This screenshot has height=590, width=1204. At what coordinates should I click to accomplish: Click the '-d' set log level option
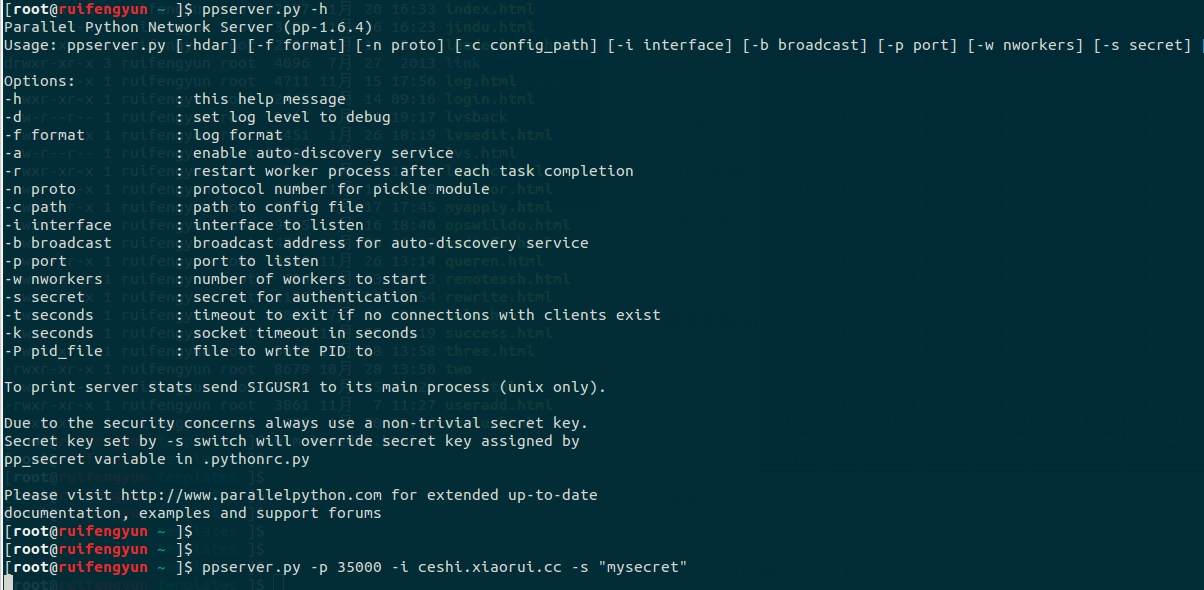point(197,117)
